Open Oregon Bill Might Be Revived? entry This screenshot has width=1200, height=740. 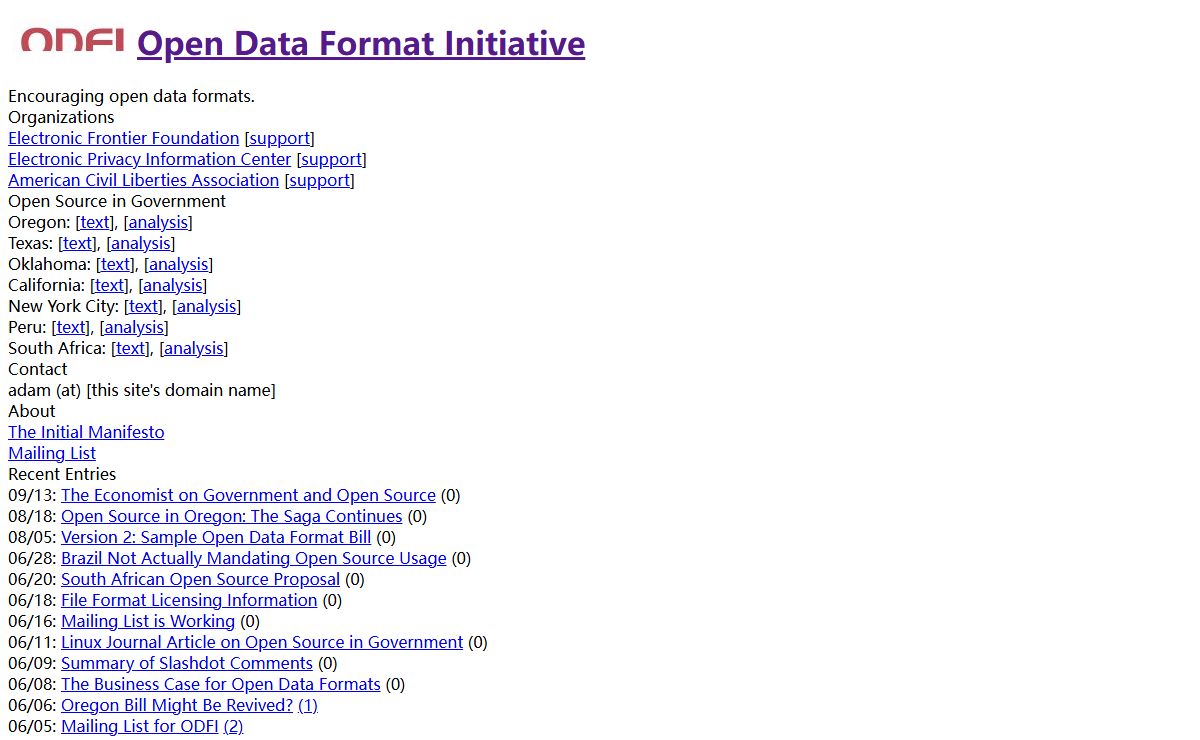[177, 705]
